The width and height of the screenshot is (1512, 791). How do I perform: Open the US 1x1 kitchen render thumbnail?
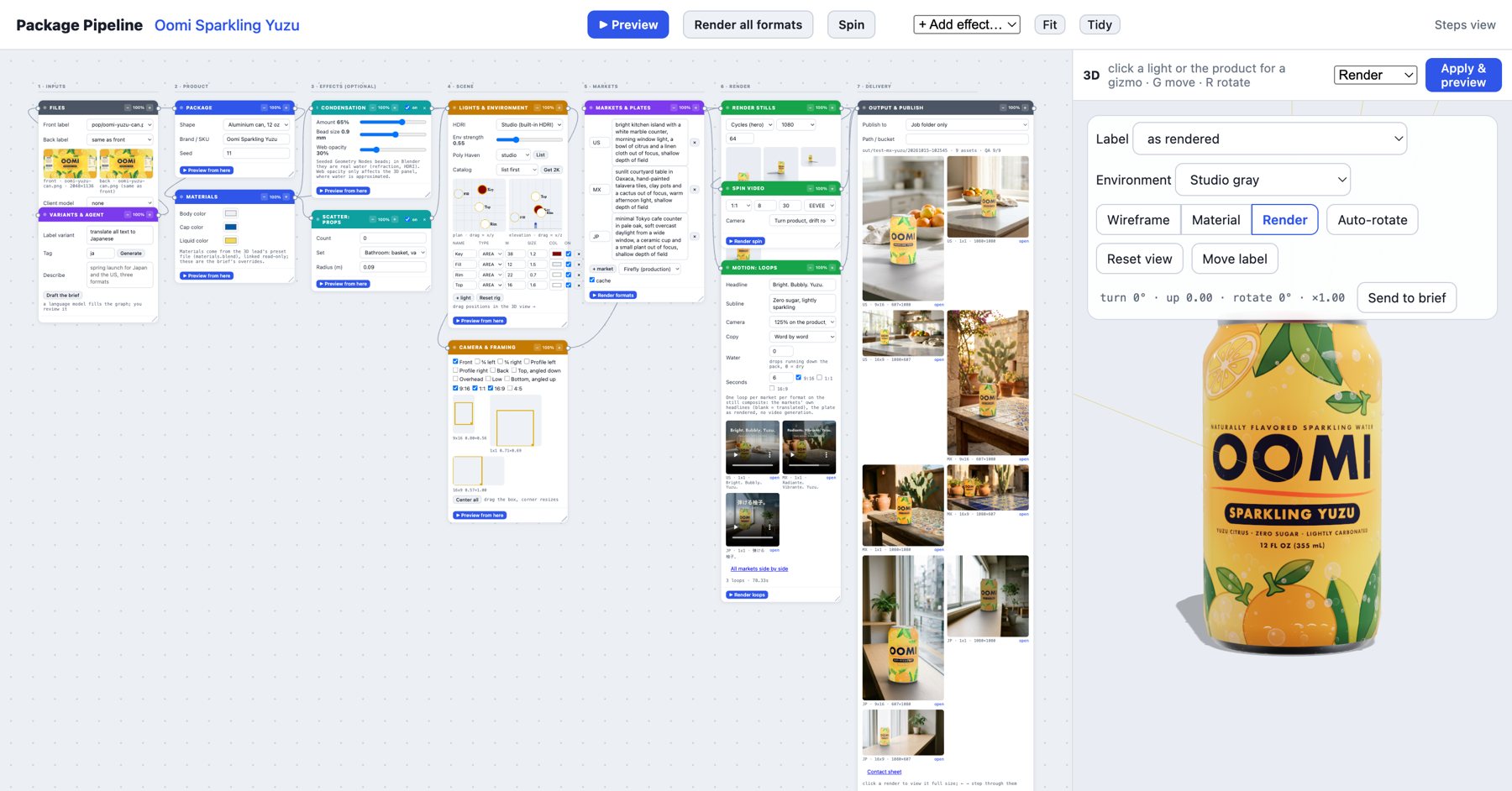click(x=987, y=196)
